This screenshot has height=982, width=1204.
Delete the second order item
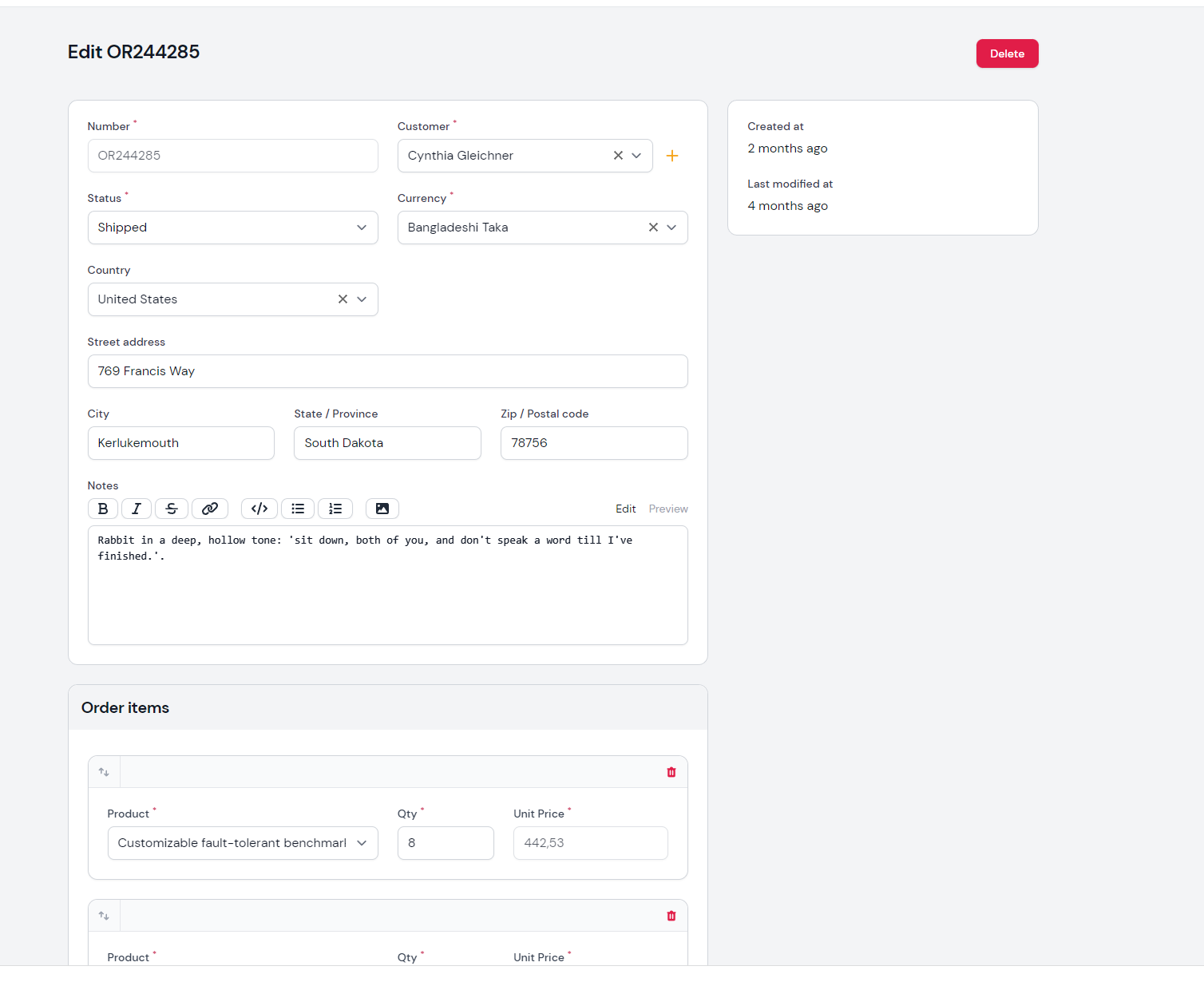pos(671,916)
